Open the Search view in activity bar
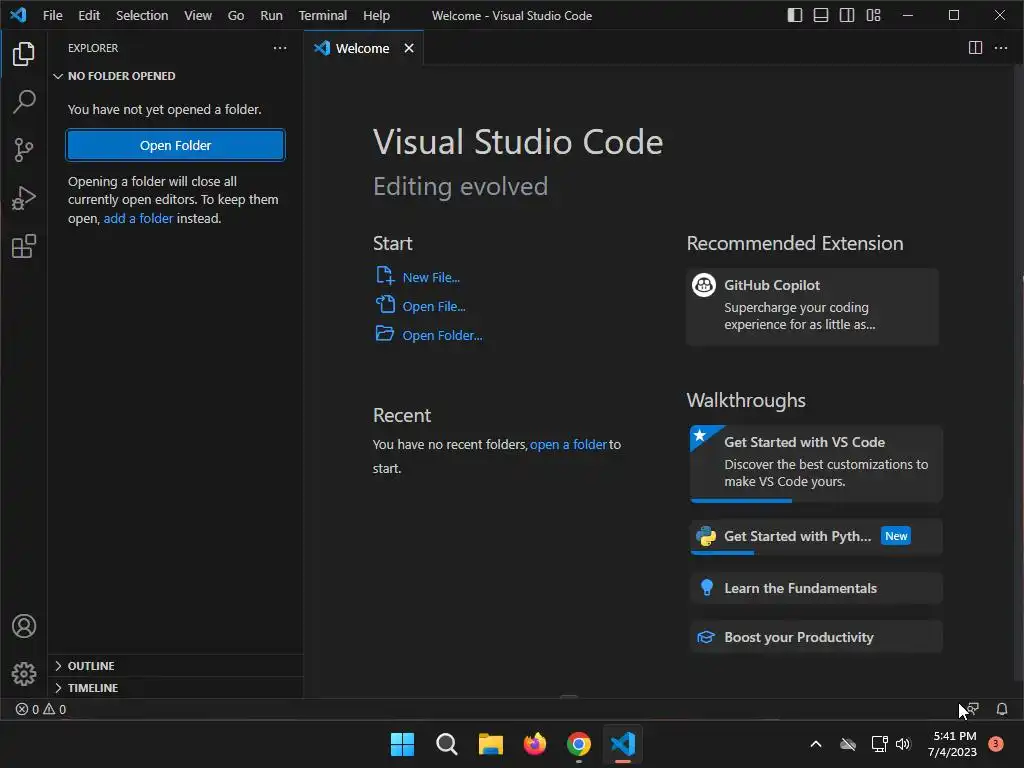The width and height of the screenshot is (1024, 768). coord(24,102)
